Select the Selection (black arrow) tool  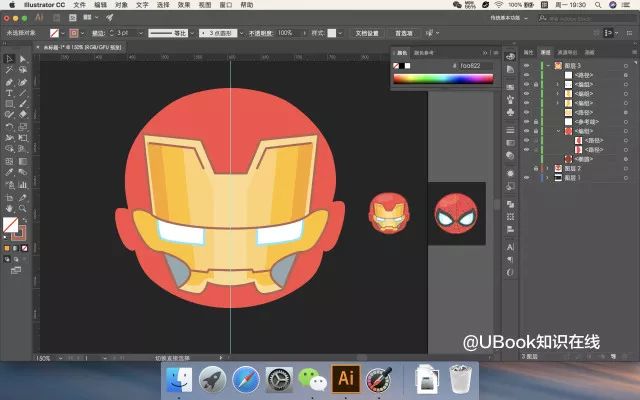coord(9,59)
